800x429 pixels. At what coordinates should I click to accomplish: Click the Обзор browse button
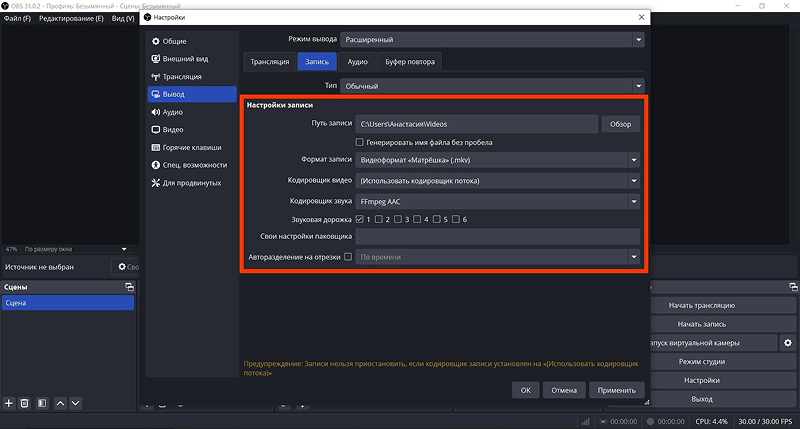click(620, 124)
